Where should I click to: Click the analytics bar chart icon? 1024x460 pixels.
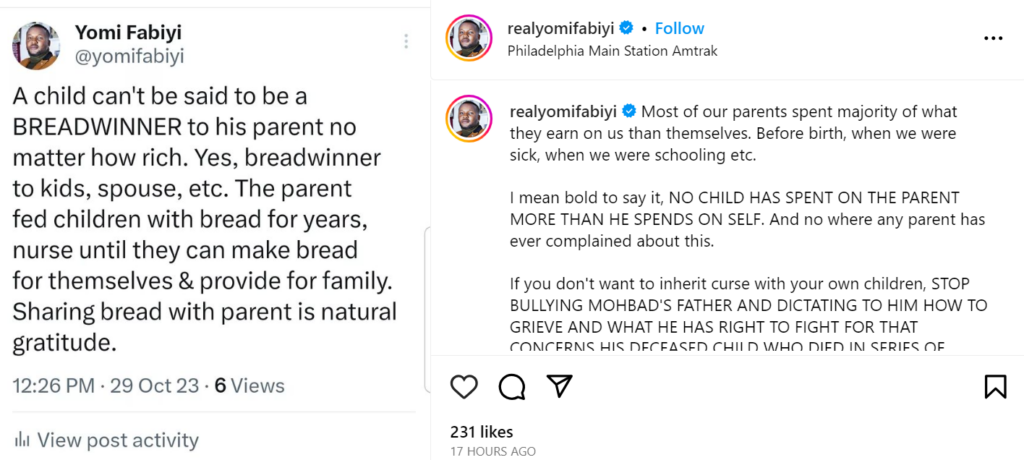click(21, 440)
